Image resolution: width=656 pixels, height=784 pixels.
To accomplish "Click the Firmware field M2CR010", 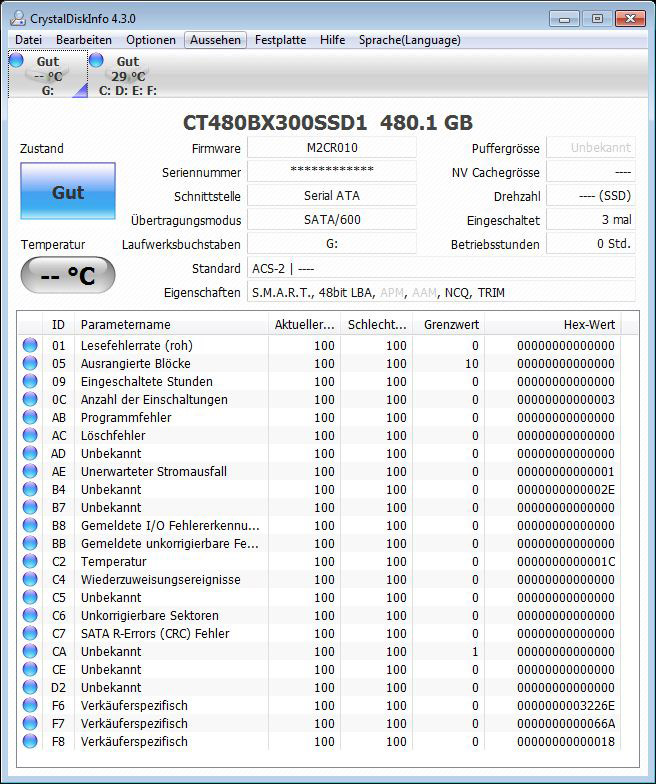I will coord(332,148).
